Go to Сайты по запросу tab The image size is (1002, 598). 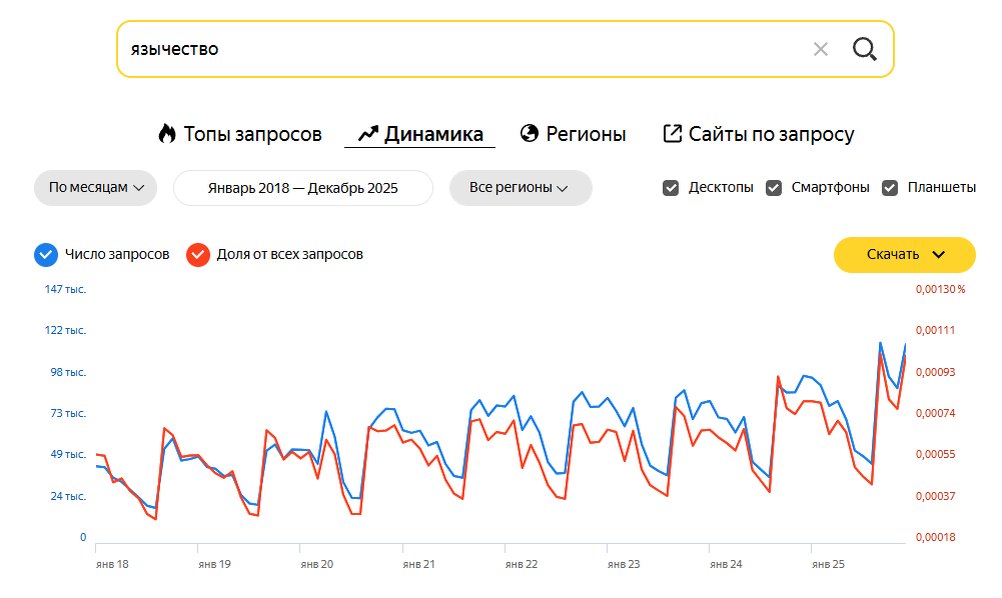click(x=771, y=134)
